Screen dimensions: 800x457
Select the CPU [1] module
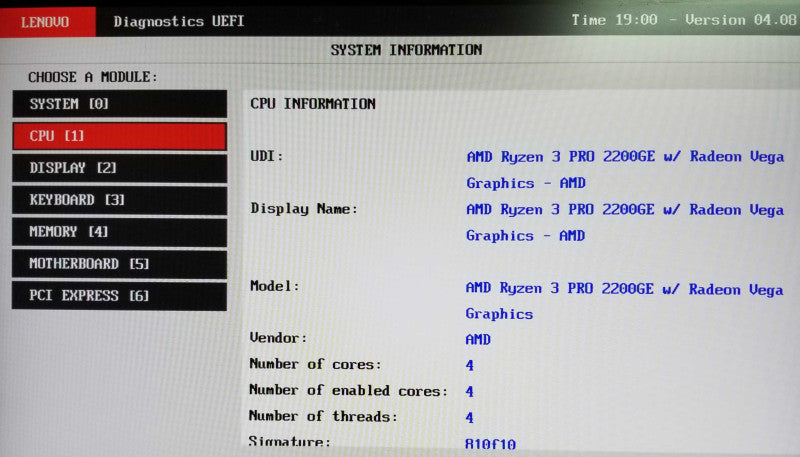click(119, 136)
